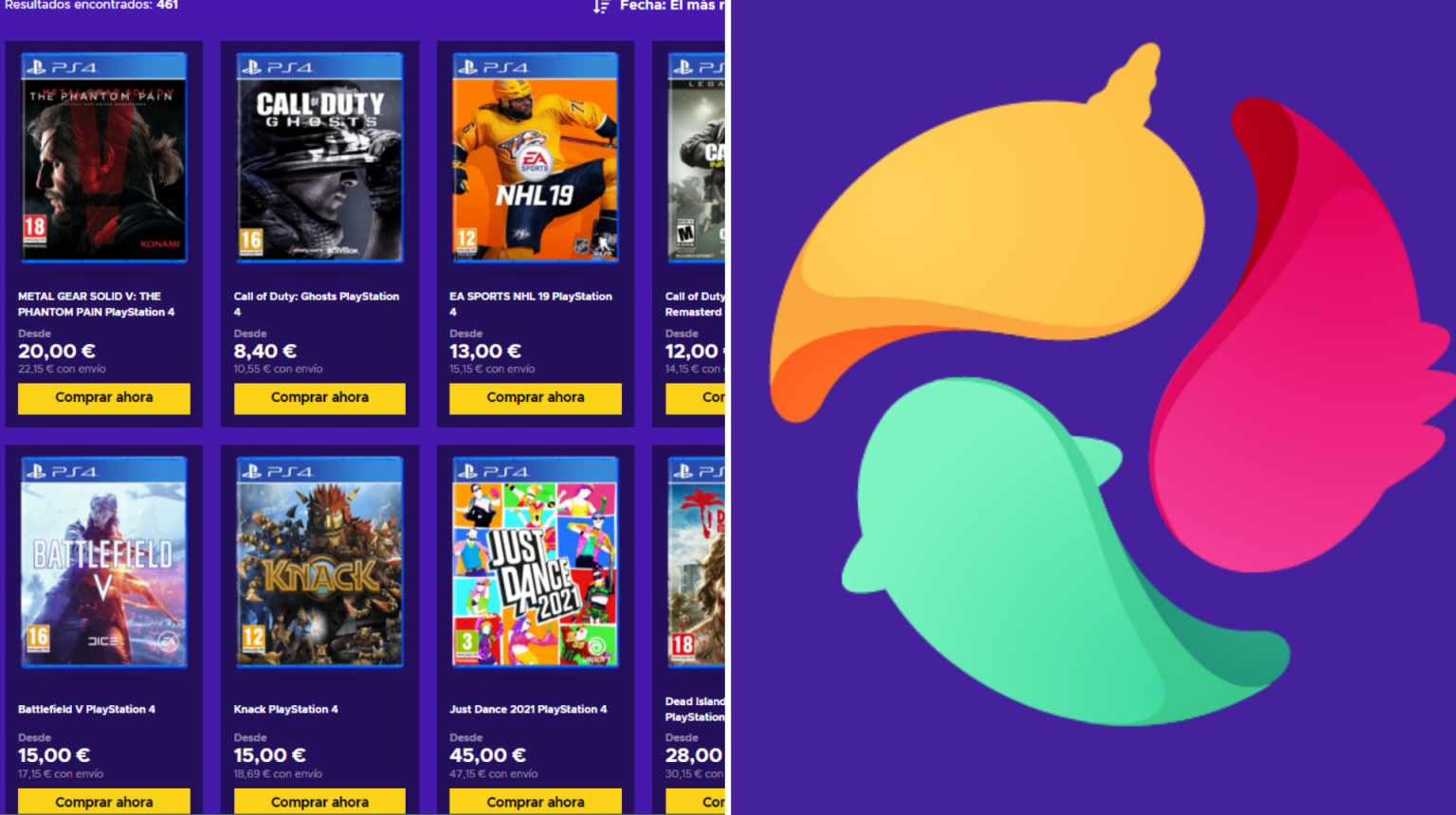Click the yellow bird shape in the logo
Screen dimensions: 1456x815
point(986,237)
